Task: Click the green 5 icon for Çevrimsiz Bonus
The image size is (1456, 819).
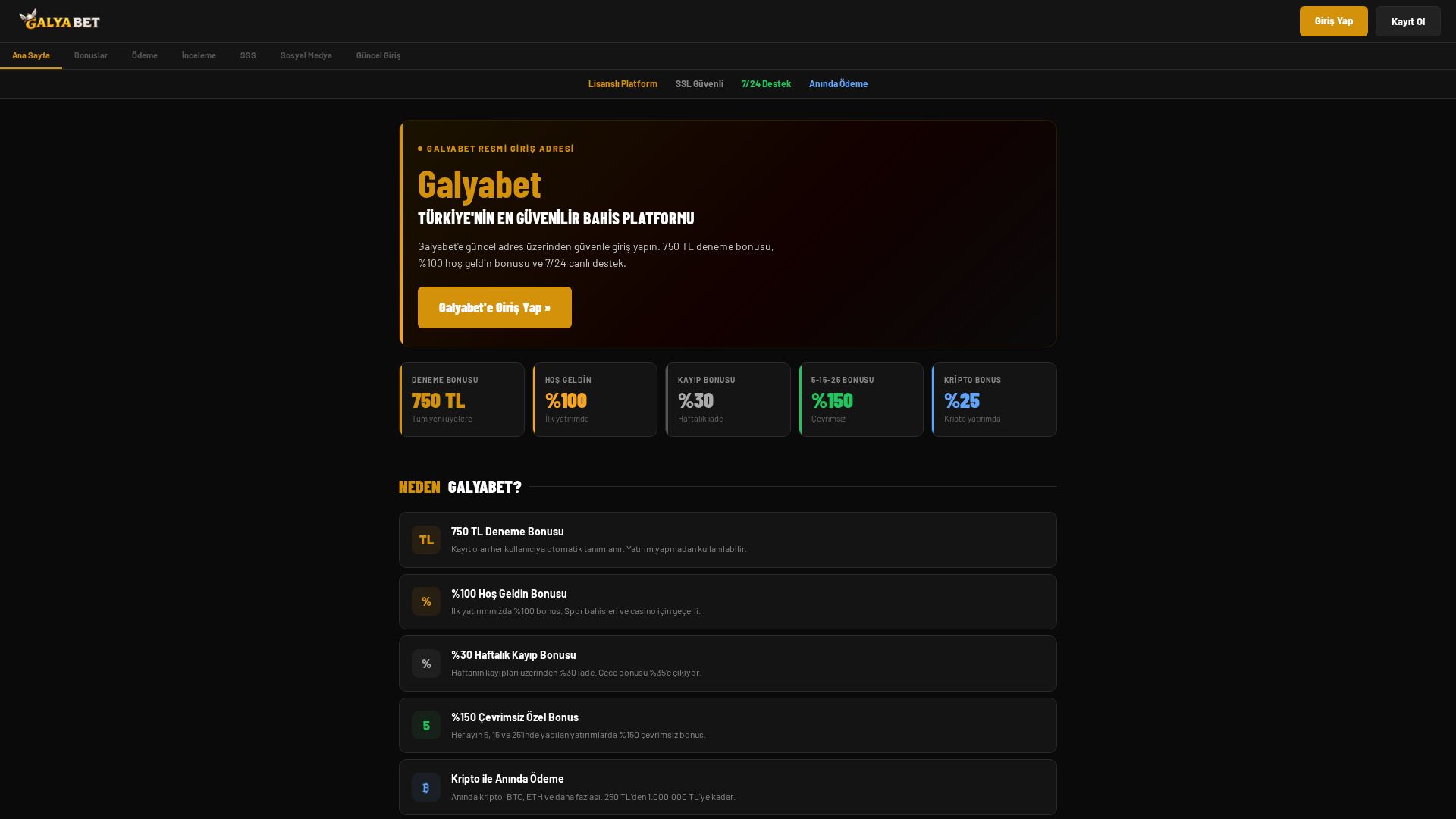Action: click(x=426, y=725)
